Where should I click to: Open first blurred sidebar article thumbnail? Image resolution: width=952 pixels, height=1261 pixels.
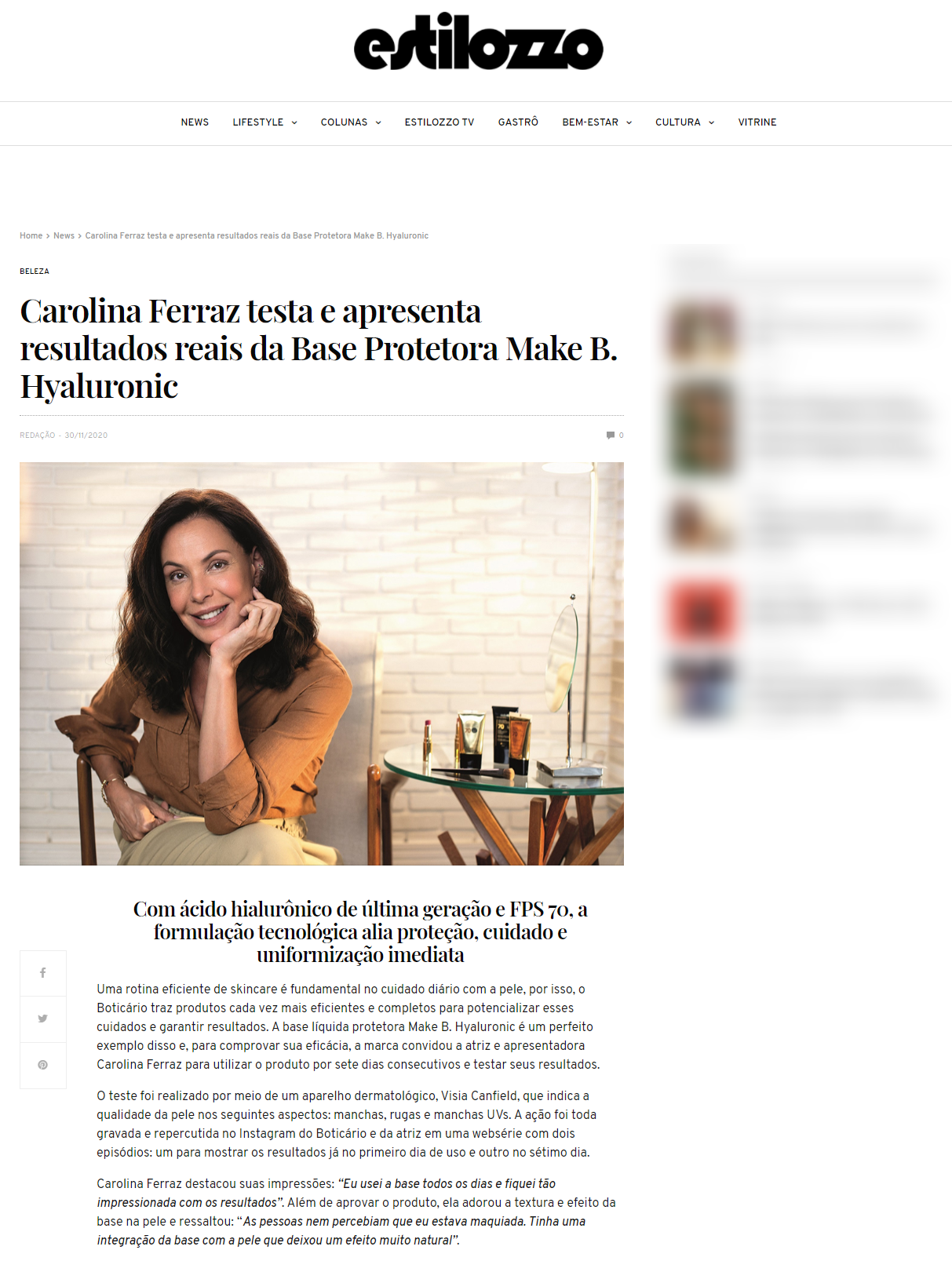tap(702, 332)
